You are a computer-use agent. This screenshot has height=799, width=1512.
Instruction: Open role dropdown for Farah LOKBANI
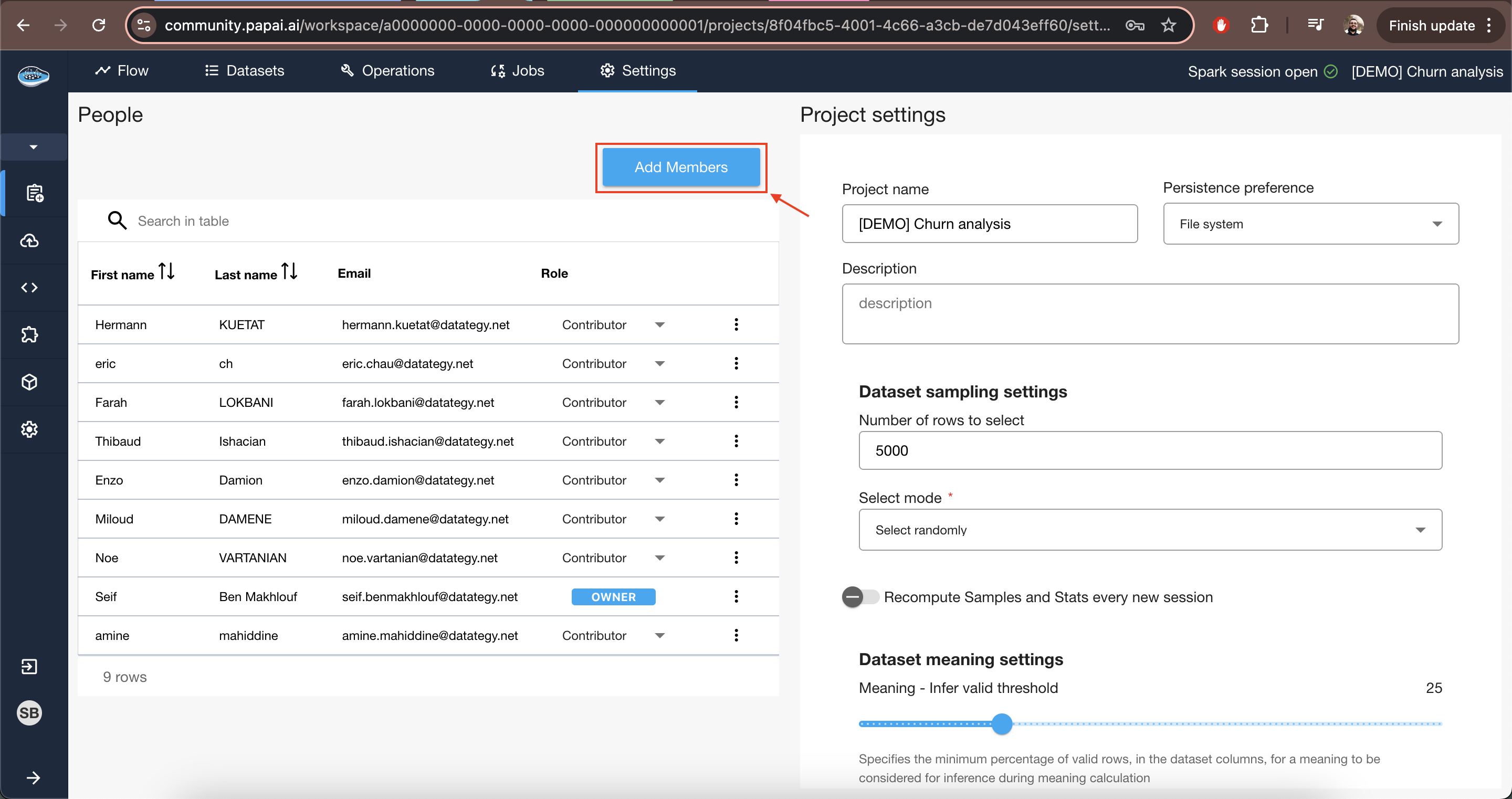(x=659, y=403)
